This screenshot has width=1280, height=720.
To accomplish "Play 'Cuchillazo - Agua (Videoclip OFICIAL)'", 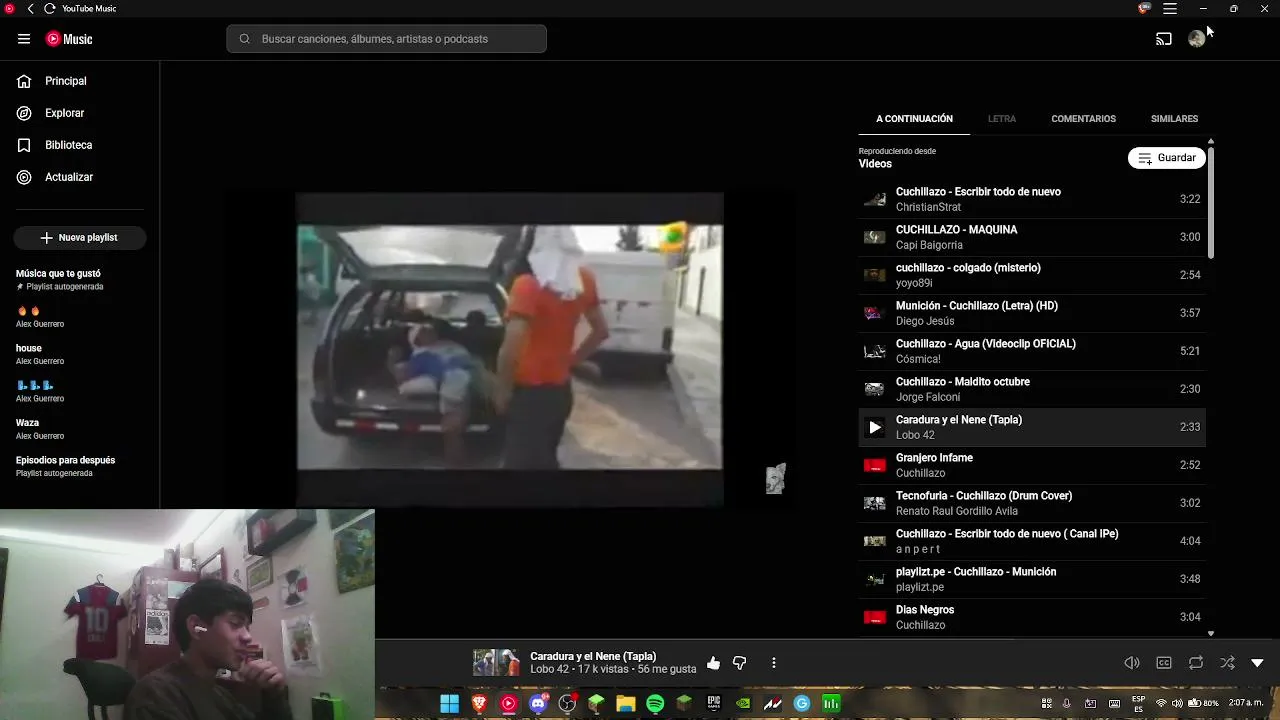I will pyautogui.click(x=1032, y=351).
